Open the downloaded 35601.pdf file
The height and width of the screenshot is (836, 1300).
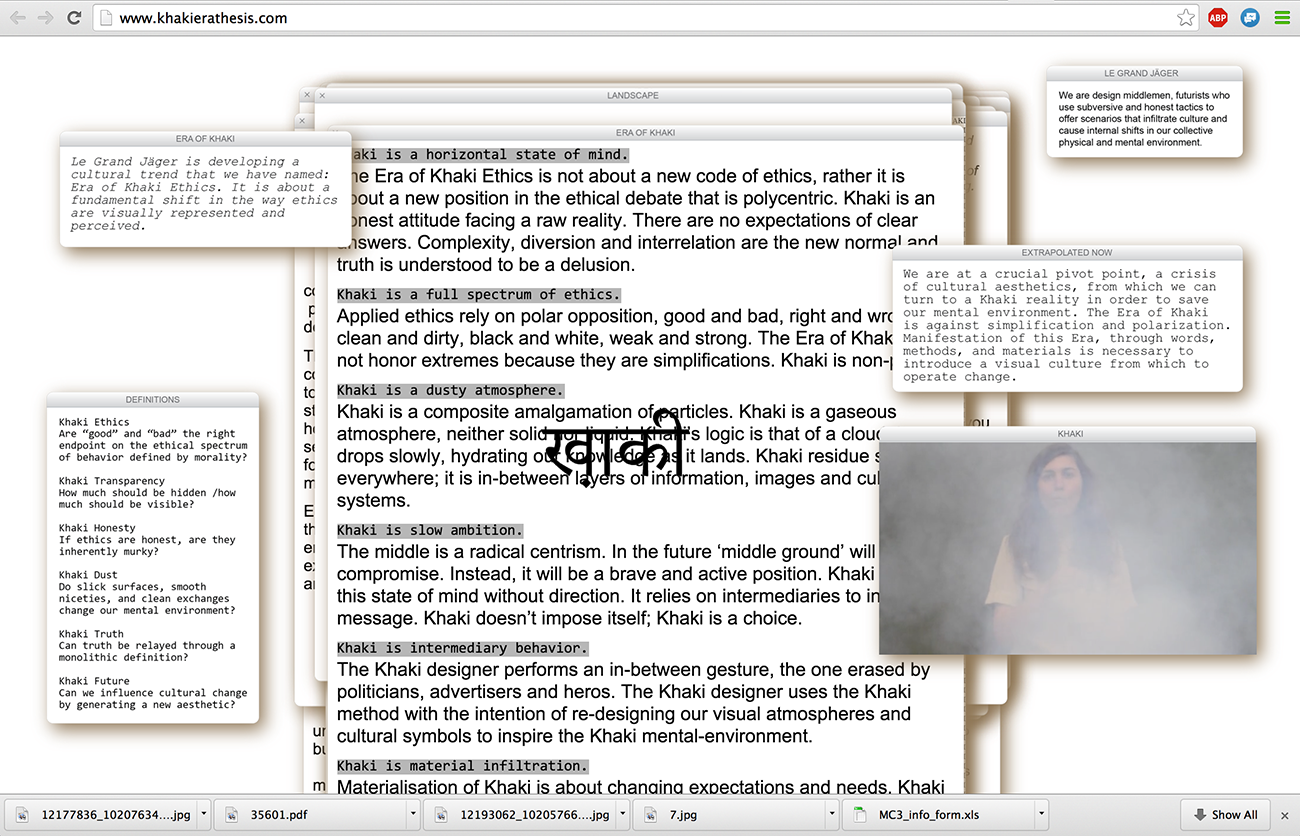pos(309,815)
